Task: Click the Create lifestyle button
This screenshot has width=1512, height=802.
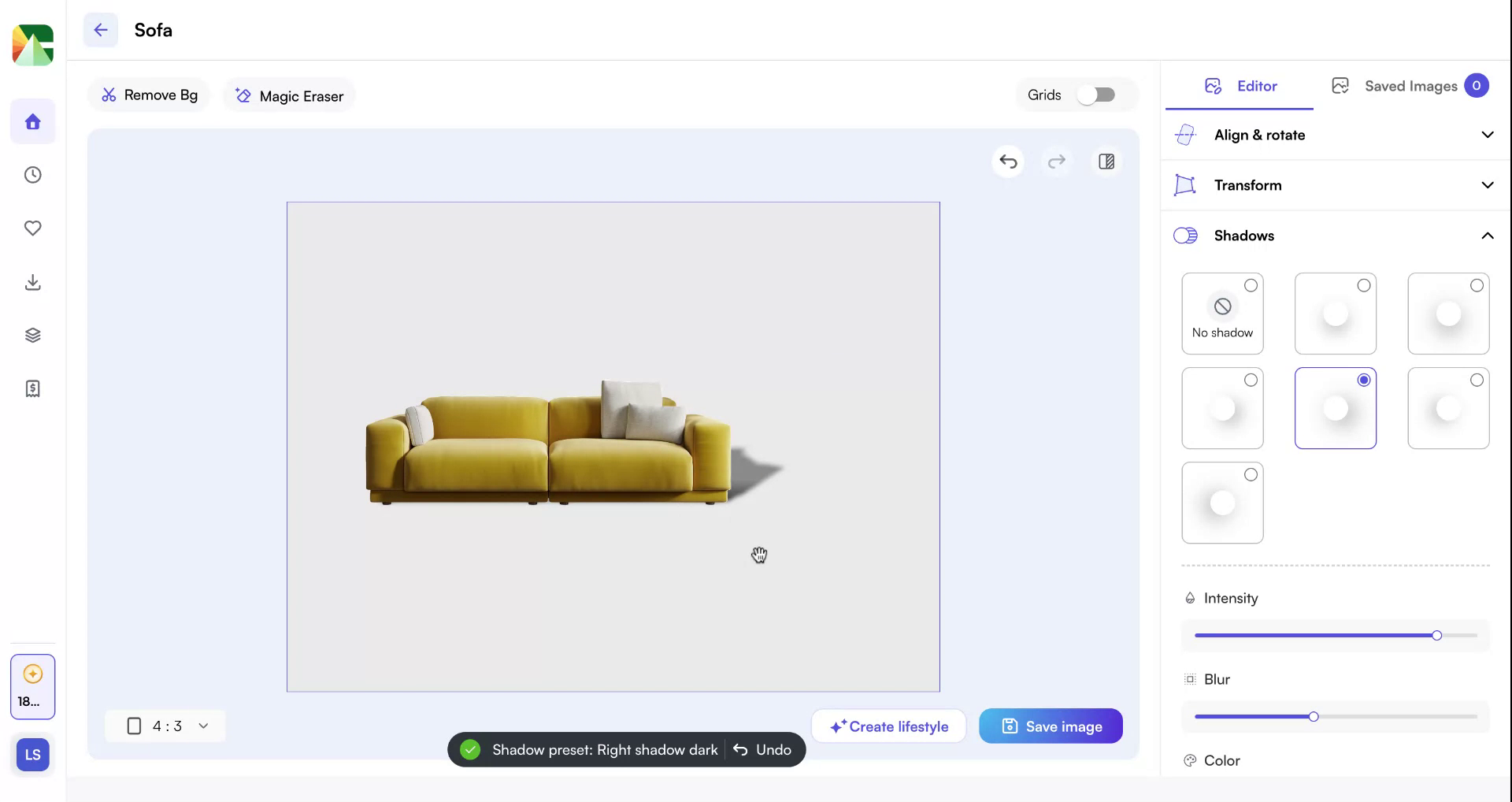Action: click(888, 726)
